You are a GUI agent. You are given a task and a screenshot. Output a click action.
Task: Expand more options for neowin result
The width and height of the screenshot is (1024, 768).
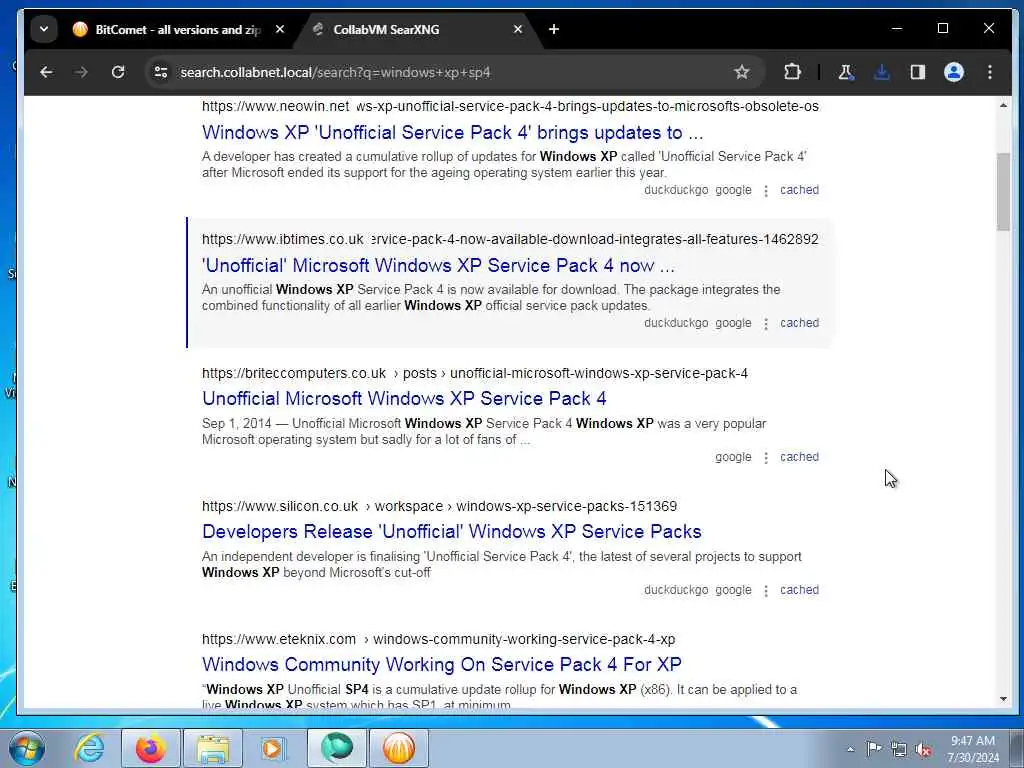coord(766,191)
